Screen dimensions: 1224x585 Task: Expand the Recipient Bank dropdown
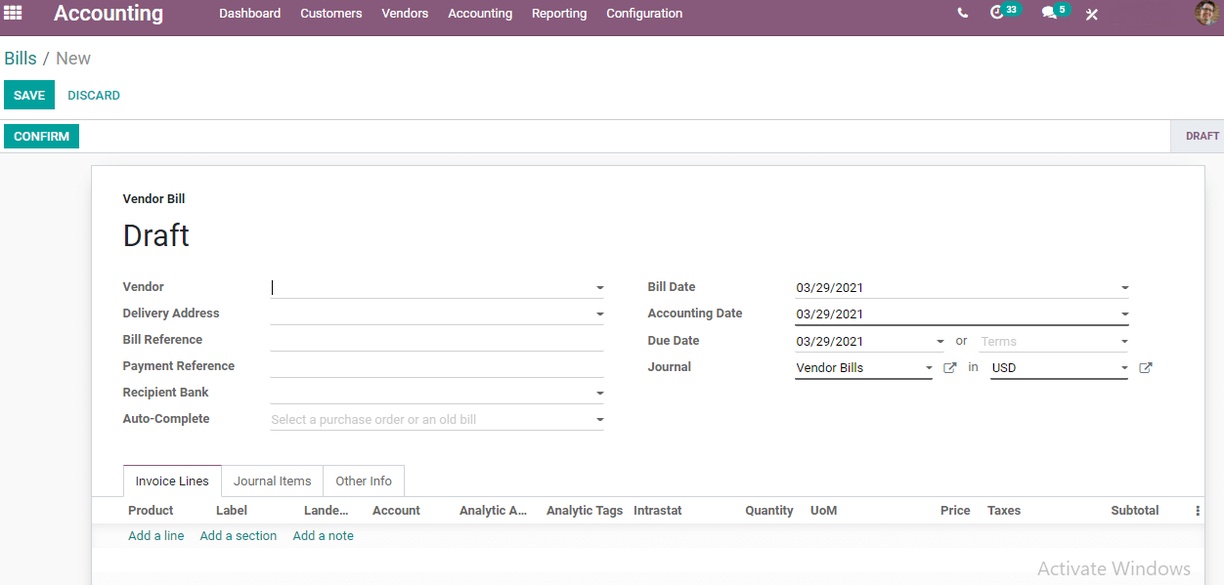point(600,394)
